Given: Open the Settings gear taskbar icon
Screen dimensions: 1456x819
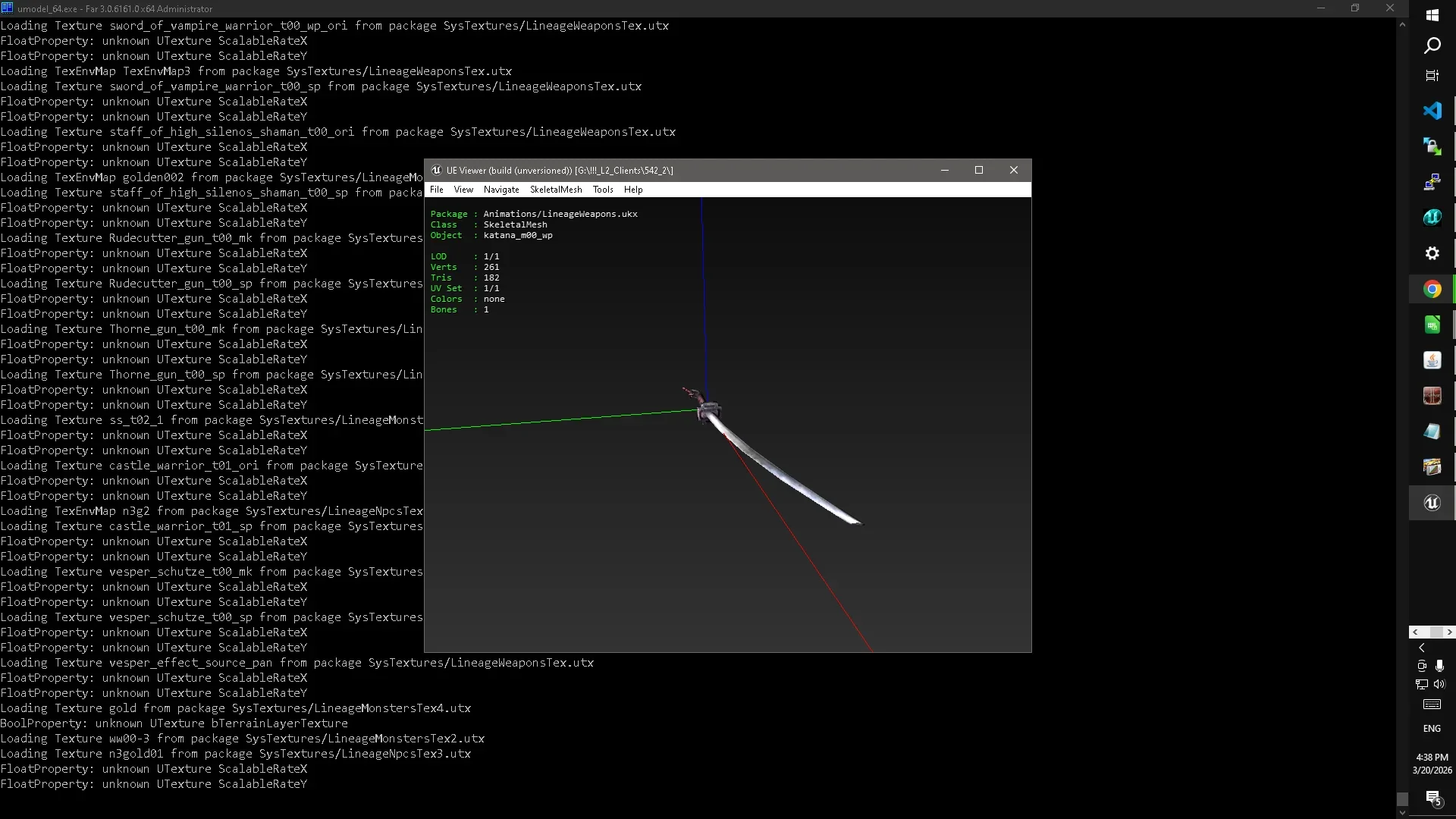Looking at the screenshot, I should (1432, 253).
